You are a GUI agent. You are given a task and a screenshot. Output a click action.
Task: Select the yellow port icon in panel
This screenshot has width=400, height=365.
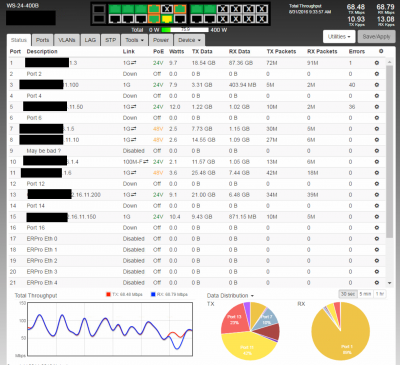(167, 19)
